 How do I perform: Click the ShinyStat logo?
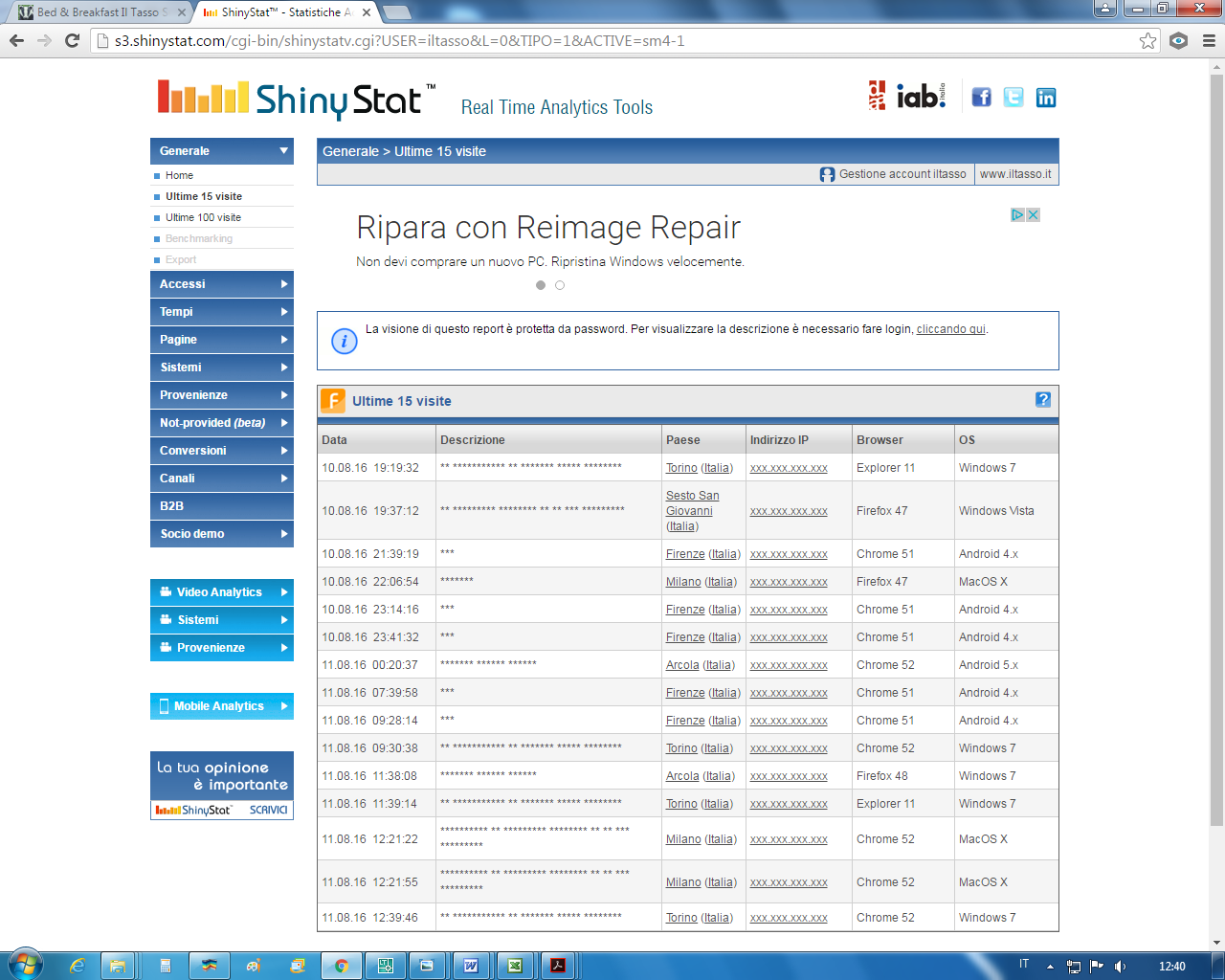coord(297,100)
